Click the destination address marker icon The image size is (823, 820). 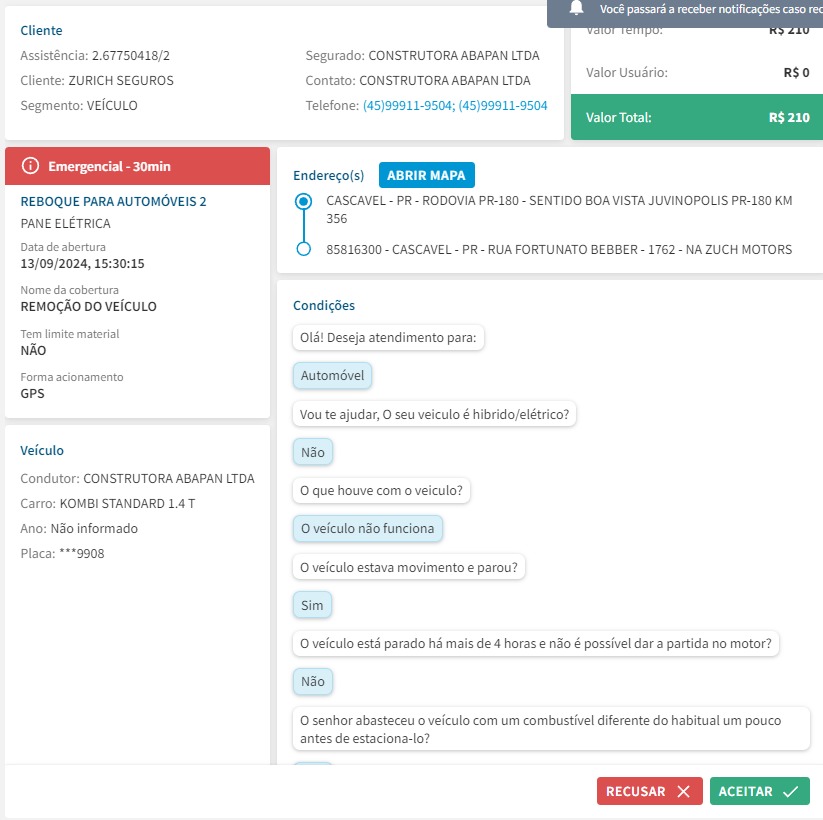click(x=304, y=249)
